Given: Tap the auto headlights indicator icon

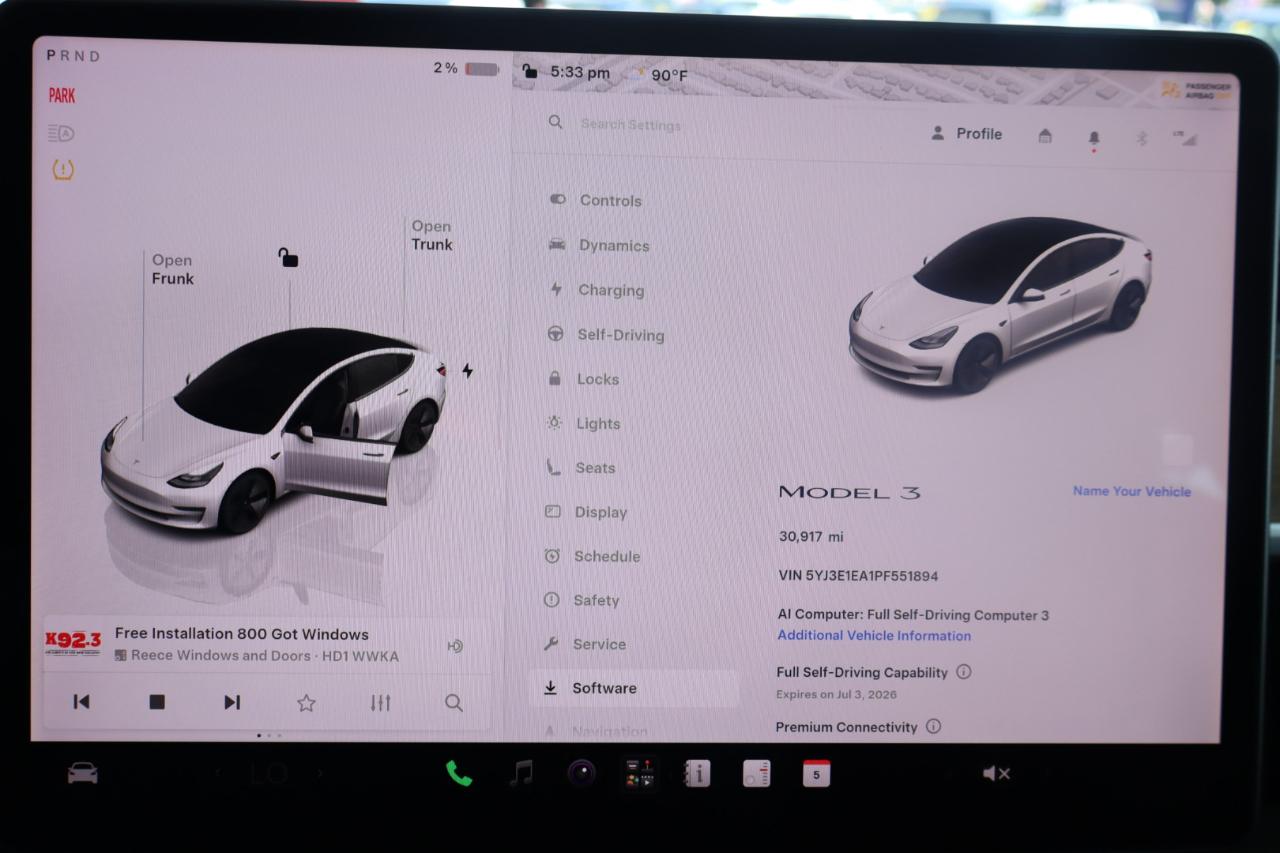Looking at the screenshot, I should click(x=61, y=133).
